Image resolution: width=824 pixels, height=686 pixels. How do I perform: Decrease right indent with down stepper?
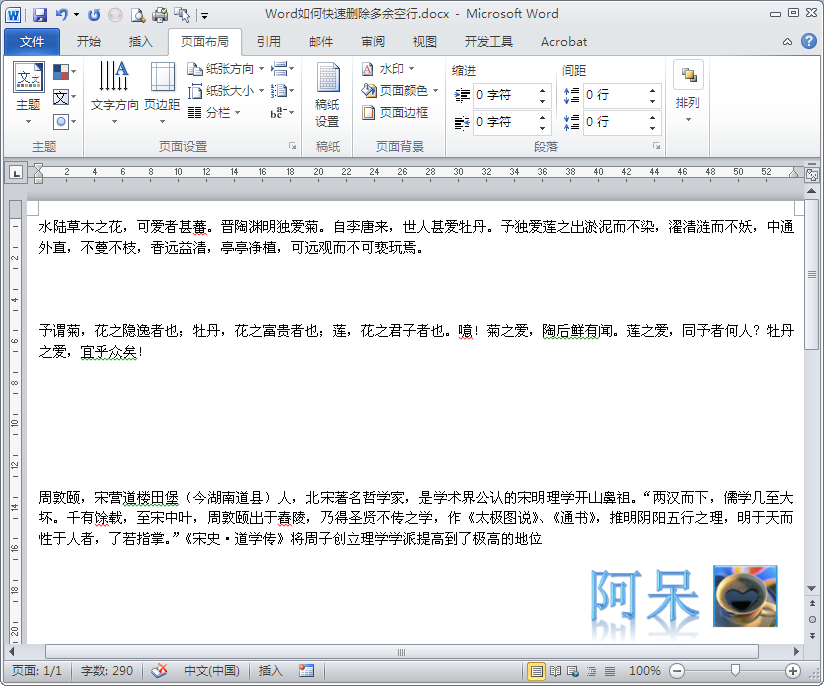point(543,128)
